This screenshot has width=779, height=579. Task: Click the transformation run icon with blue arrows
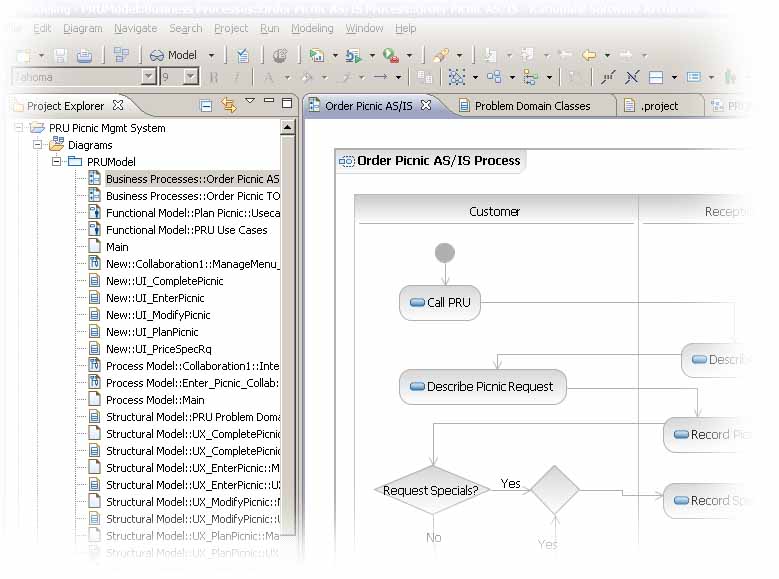pos(353,55)
